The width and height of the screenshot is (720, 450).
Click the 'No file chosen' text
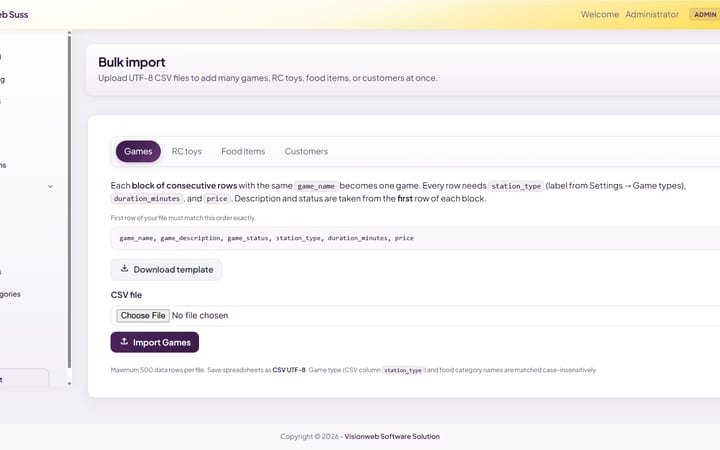pyautogui.click(x=200, y=315)
